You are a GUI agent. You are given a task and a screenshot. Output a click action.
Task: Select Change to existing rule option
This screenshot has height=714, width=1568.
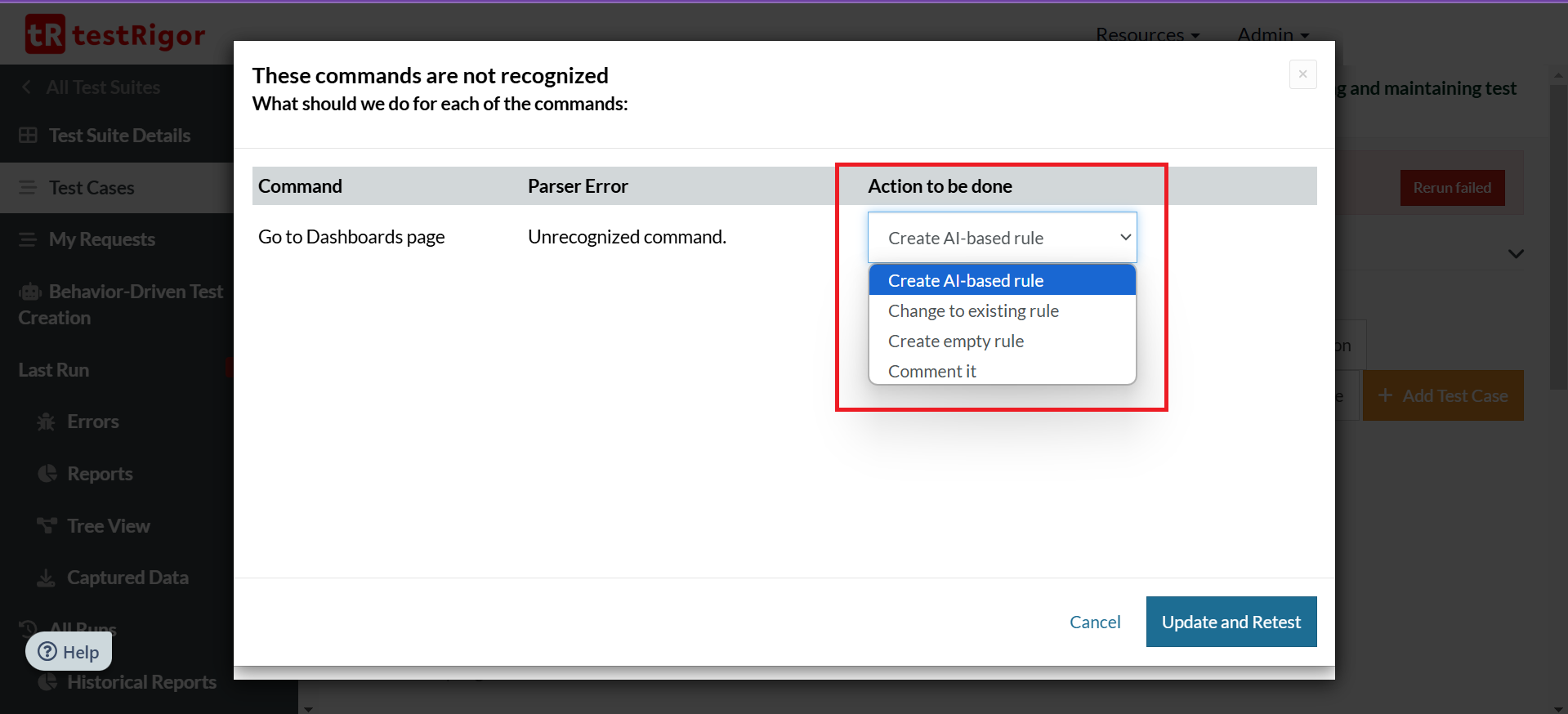[973, 311]
